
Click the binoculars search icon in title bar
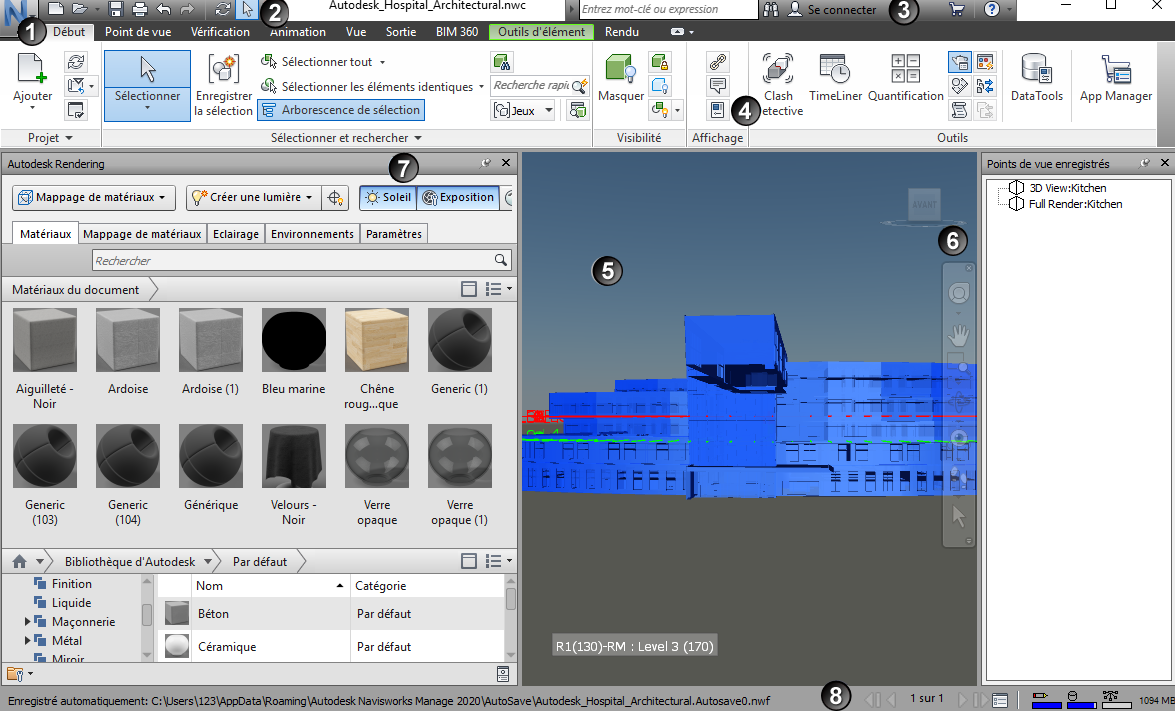(x=771, y=9)
